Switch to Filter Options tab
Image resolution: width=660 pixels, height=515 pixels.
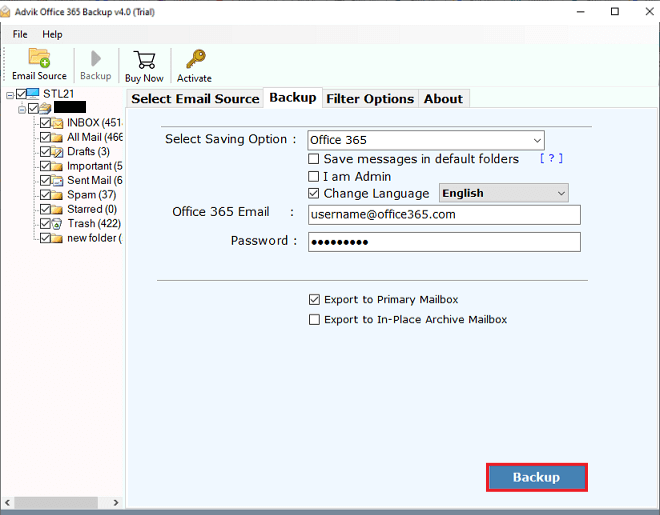[x=370, y=99]
